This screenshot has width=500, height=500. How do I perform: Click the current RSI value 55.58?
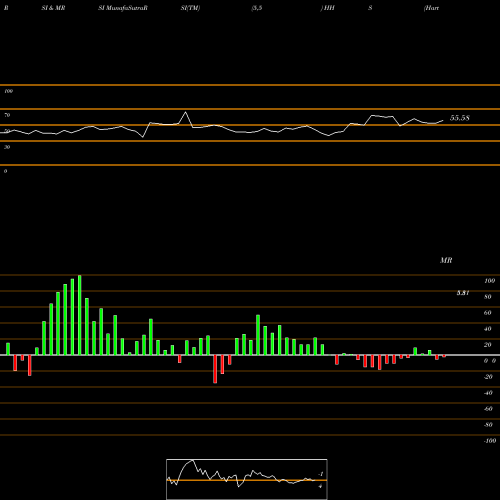coord(460,118)
